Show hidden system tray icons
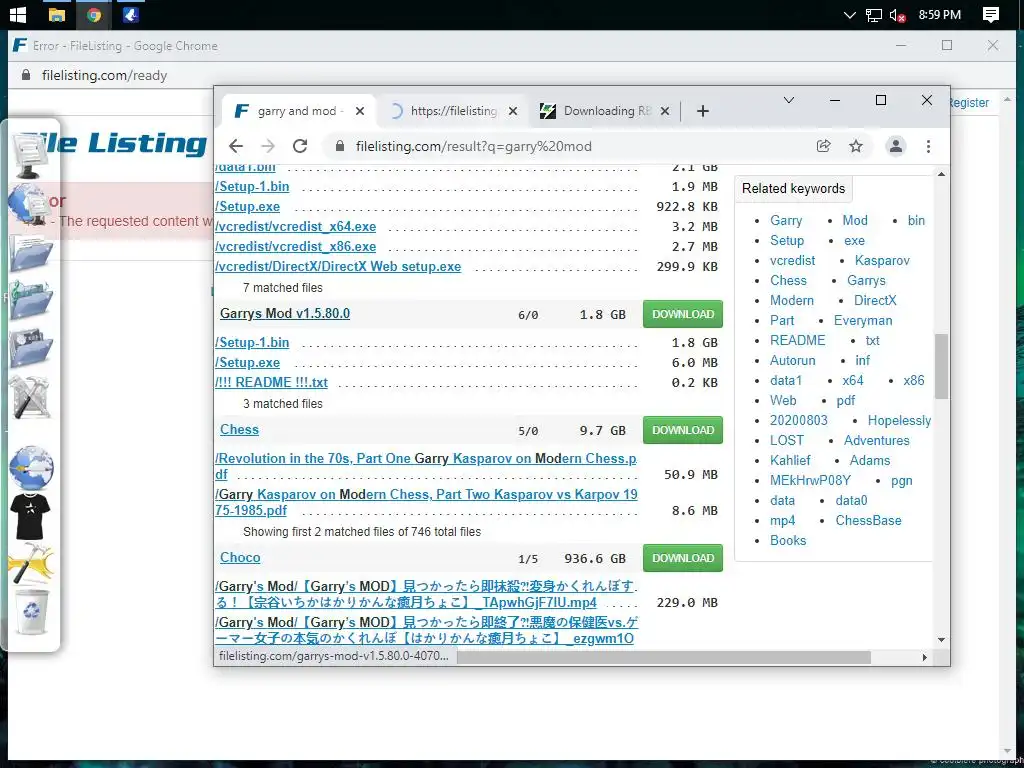 [x=849, y=15]
